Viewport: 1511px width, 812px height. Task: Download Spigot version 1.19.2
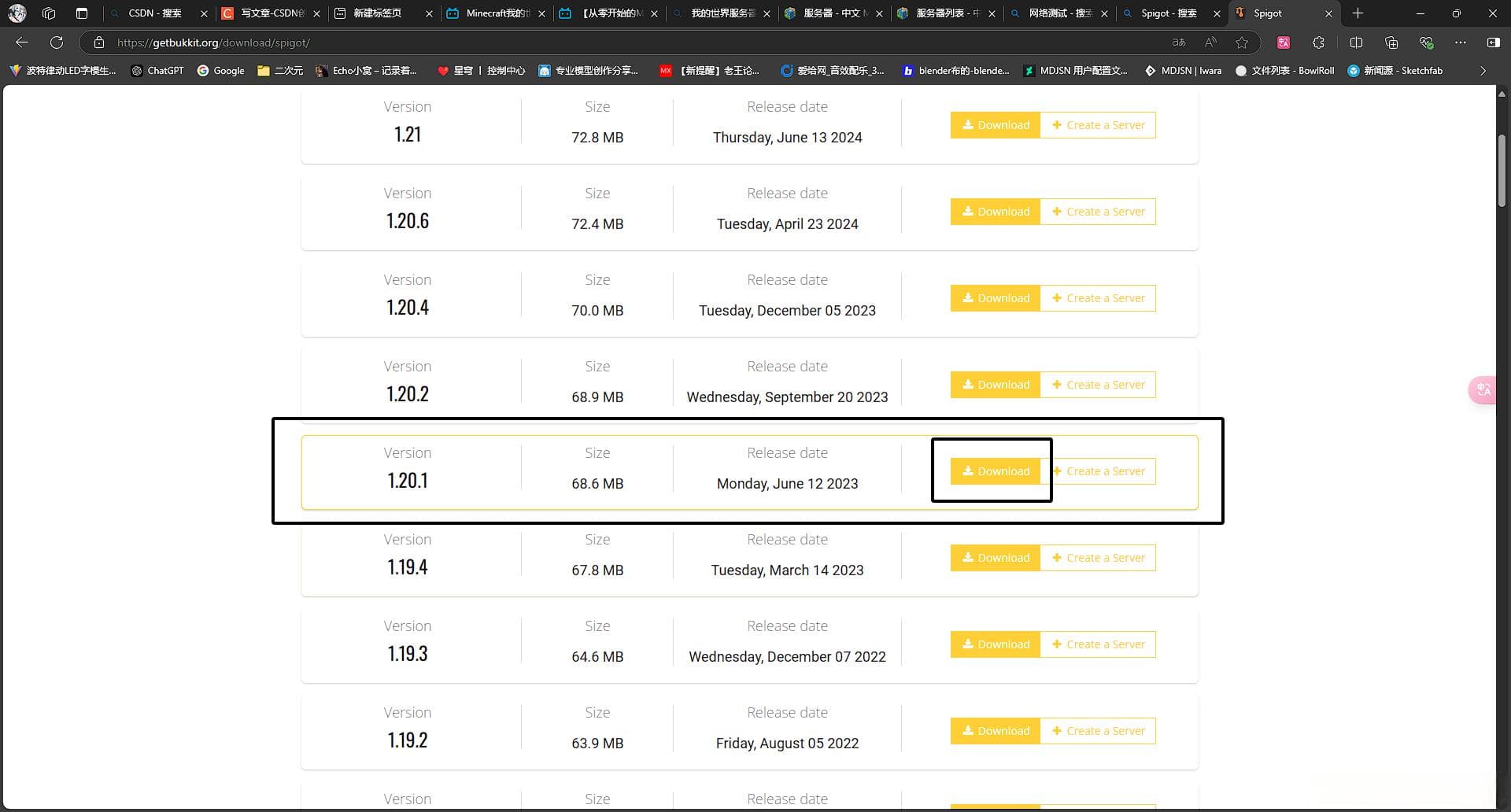[x=996, y=731]
